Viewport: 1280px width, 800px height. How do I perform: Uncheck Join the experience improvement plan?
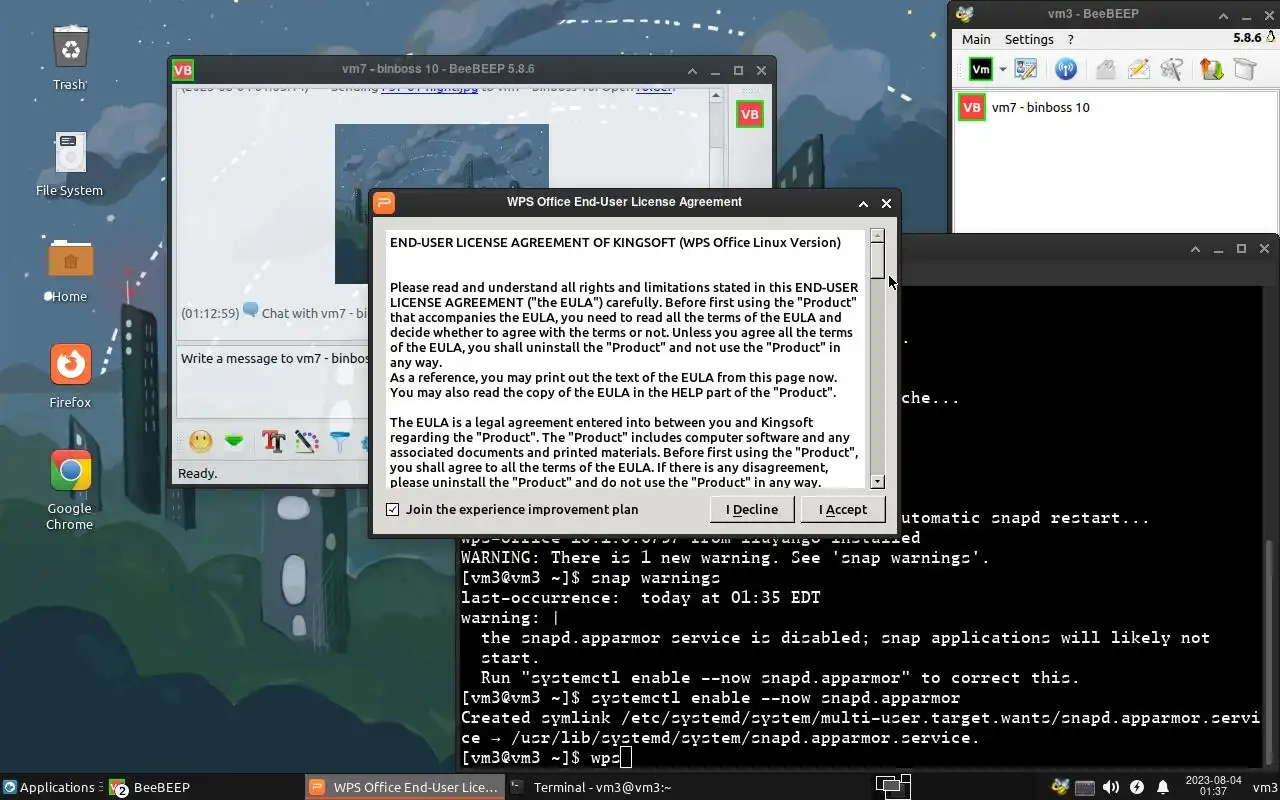393,509
